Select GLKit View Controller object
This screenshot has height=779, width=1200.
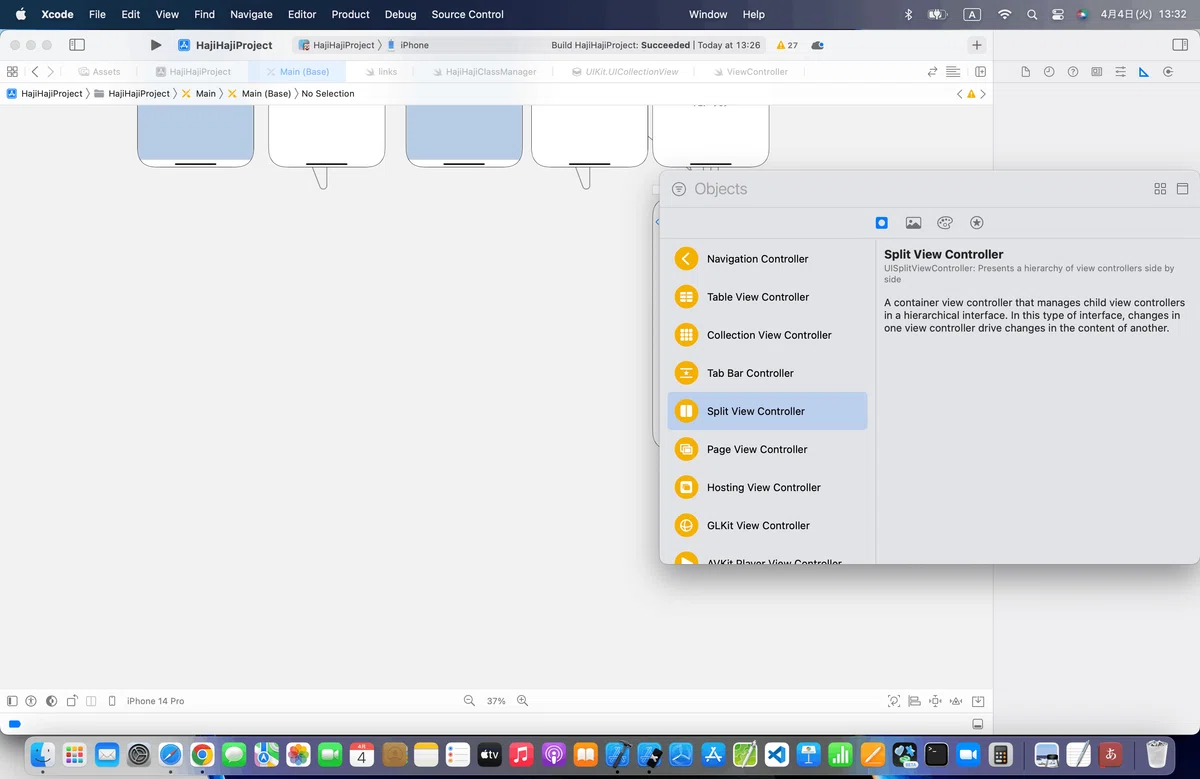pos(768,525)
